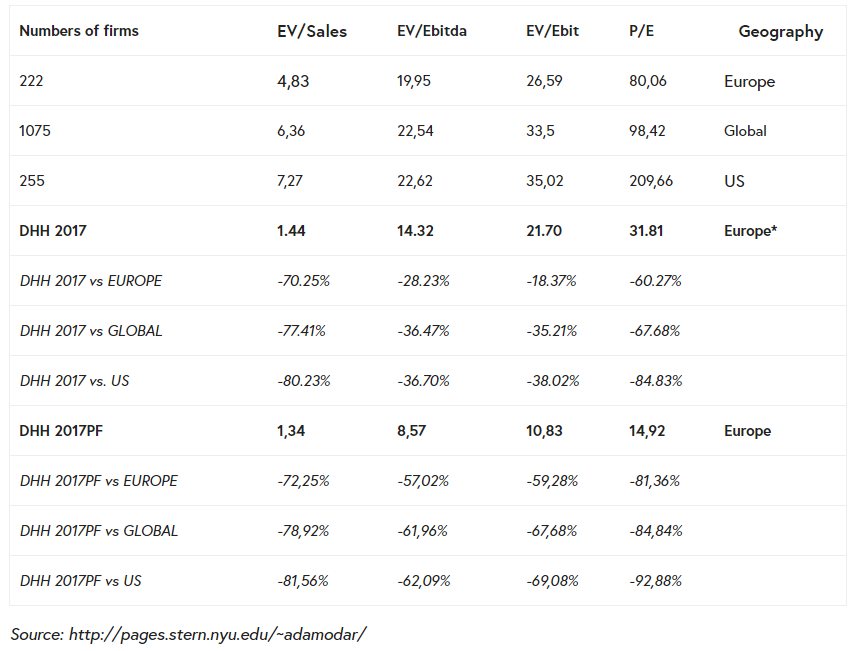Screen dimensions: 868x651
Task: Select the Geography column header
Action: point(780,32)
